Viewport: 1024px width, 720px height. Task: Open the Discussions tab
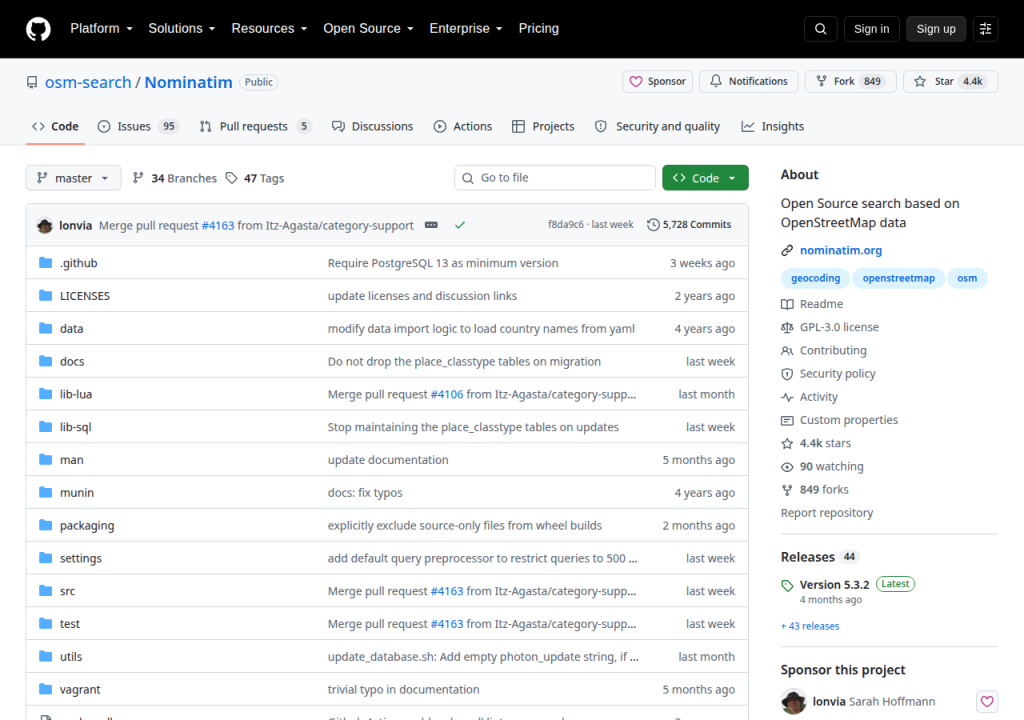[372, 126]
